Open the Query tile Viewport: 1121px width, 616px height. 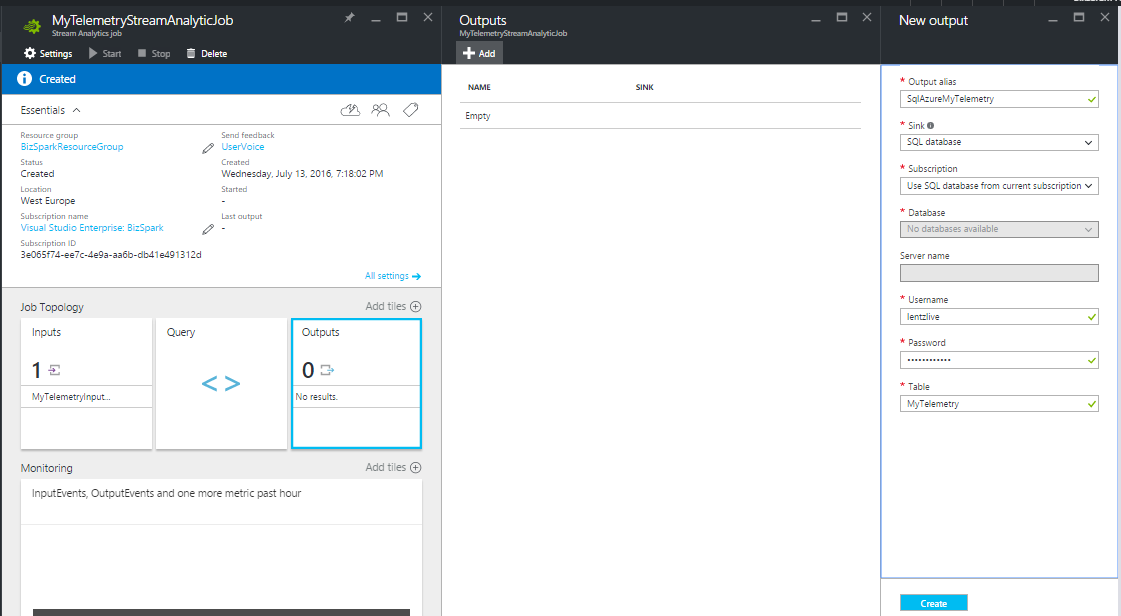pos(221,384)
